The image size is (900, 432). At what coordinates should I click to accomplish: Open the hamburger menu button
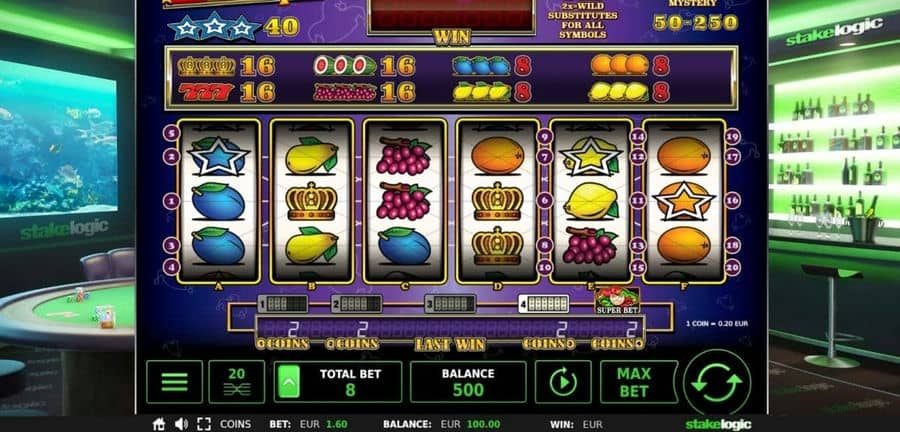[174, 382]
